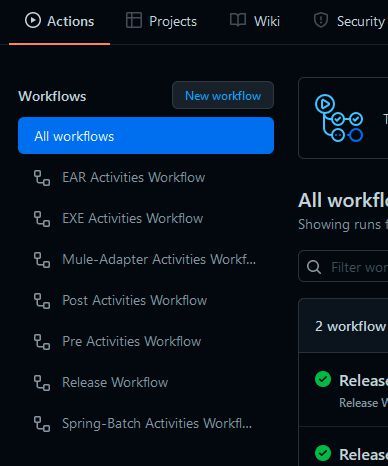Click workflow icon beside Release Workflow
This screenshot has width=388, height=466.
(x=42, y=383)
